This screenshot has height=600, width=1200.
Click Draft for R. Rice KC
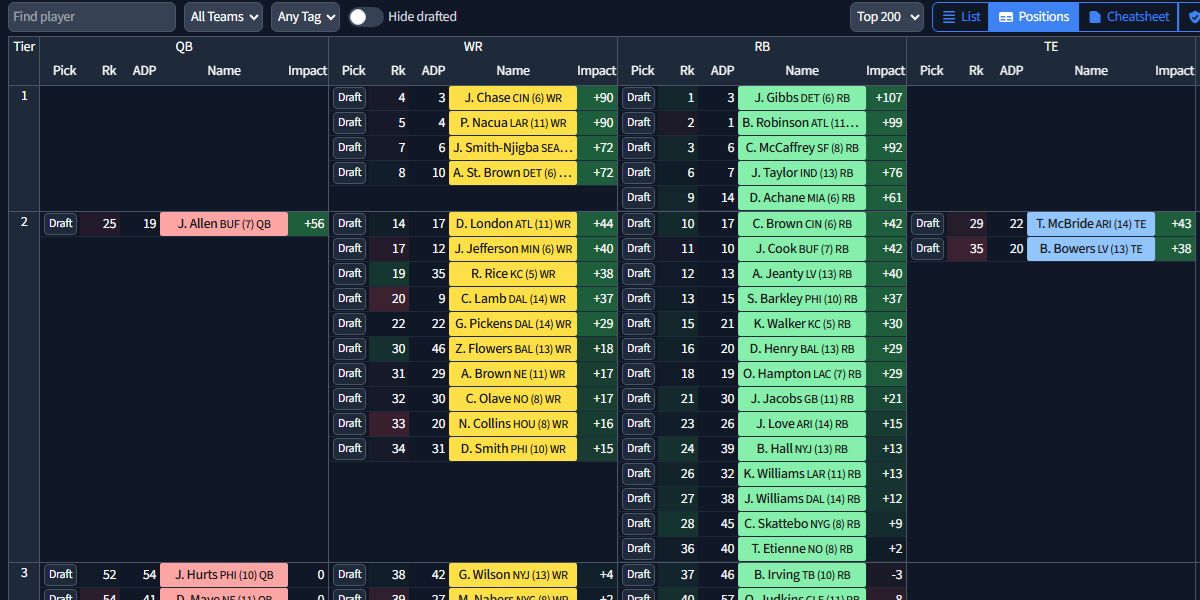click(x=350, y=274)
